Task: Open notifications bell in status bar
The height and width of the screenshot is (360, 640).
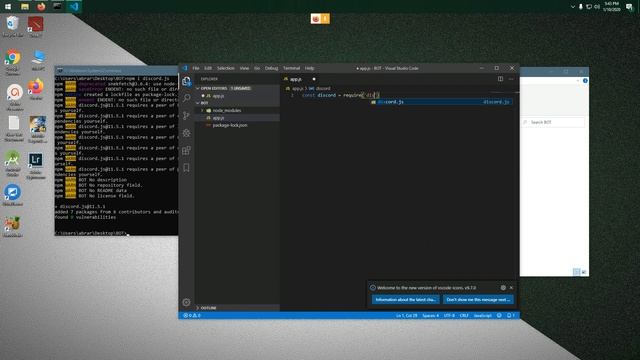Action: [511, 316]
